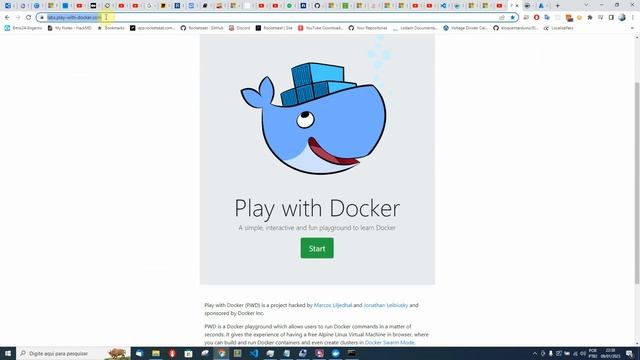The image size is (640, 360).
Task: Open the translate extension icon
Action: pyautogui.click(x=547, y=18)
